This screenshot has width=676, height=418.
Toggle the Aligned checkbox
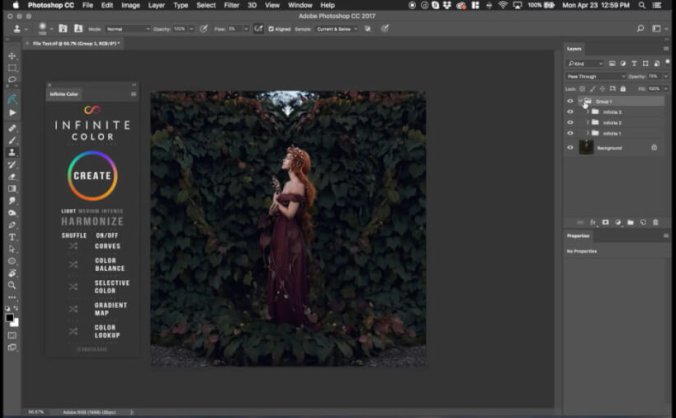click(272, 29)
